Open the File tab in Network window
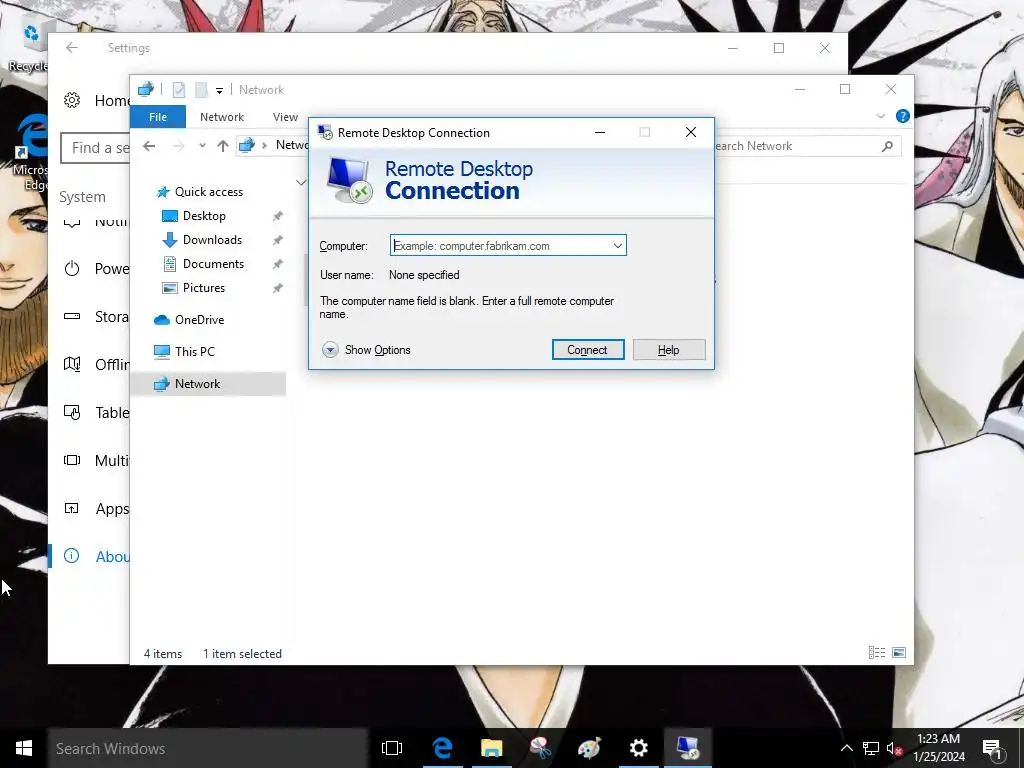Image resolution: width=1024 pixels, height=768 pixels. point(158,117)
